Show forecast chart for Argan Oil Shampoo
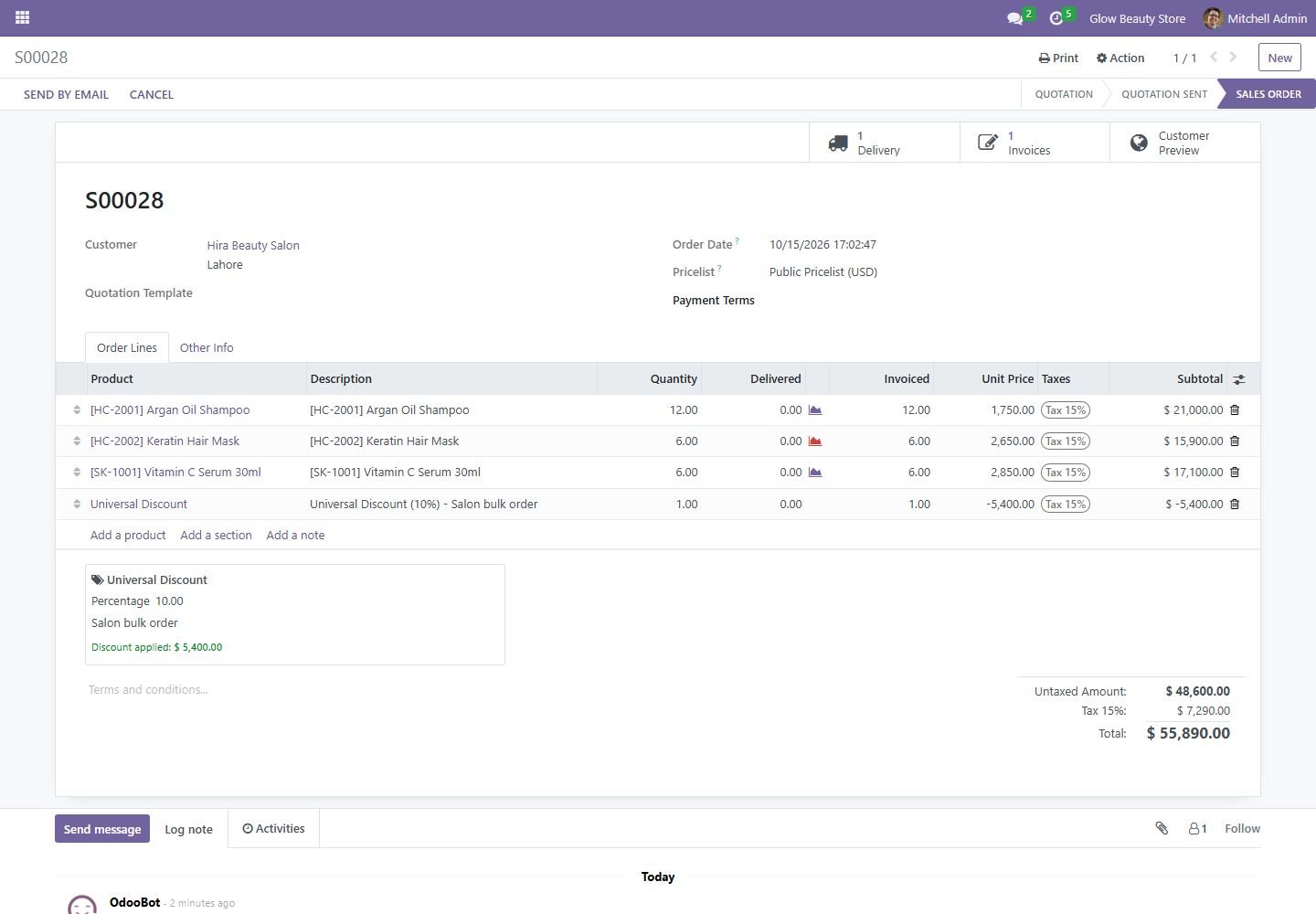 click(x=815, y=410)
